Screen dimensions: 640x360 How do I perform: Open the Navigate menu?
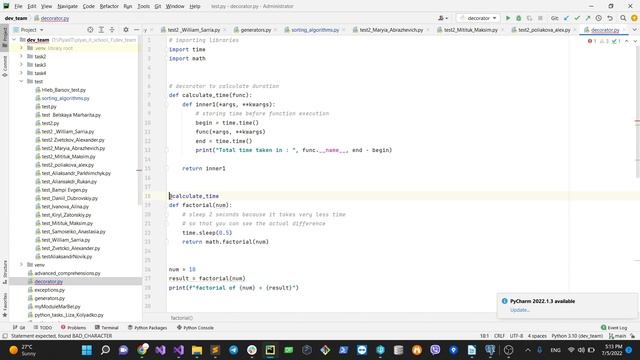pos(67,6)
